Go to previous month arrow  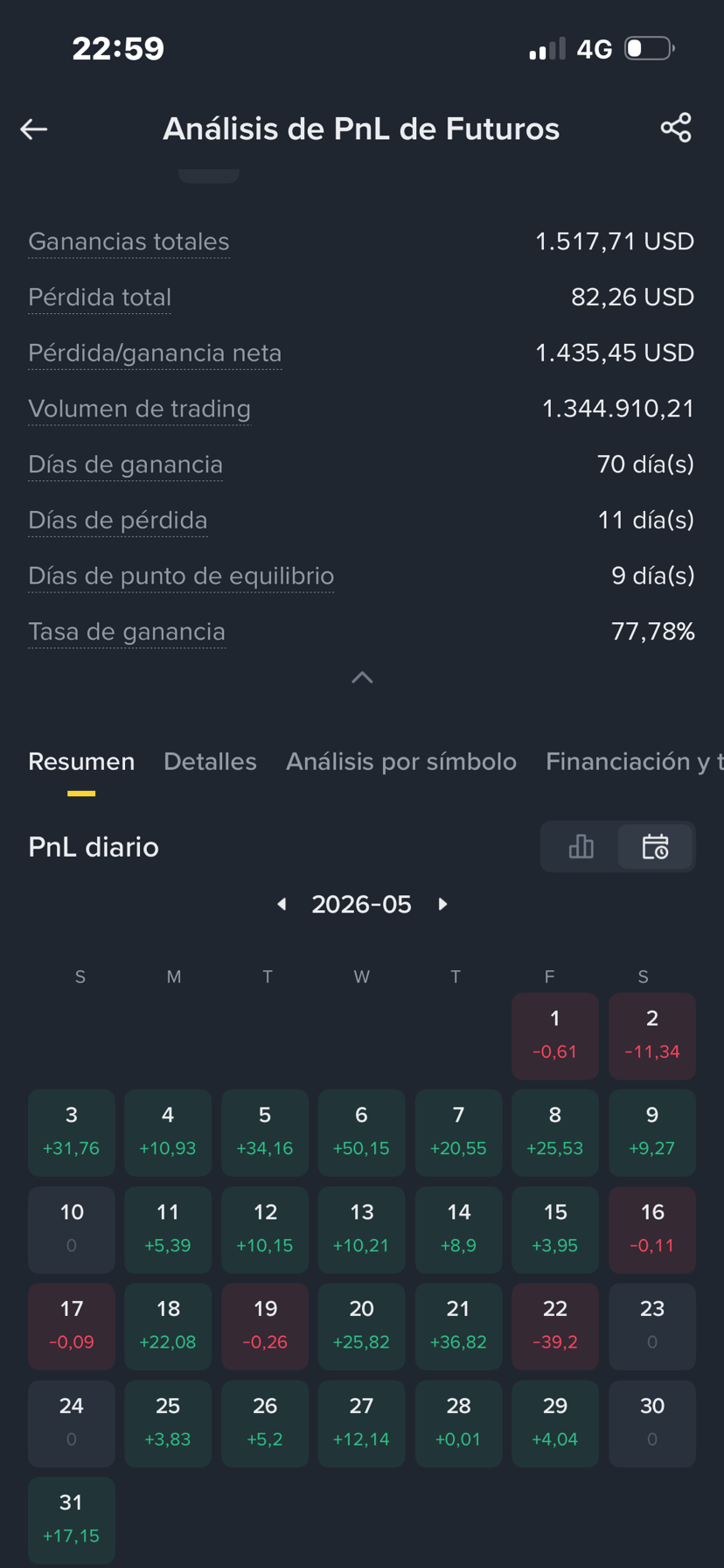point(282,904)
